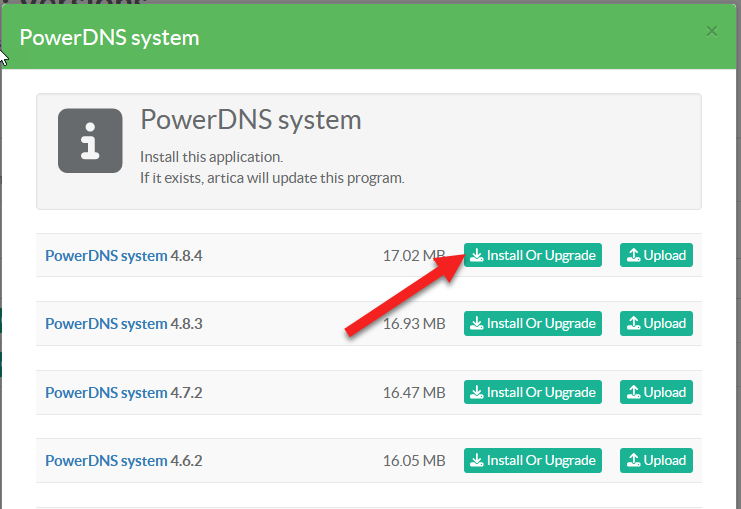Open the PowerDNS system 4.8.4 link

124,255
